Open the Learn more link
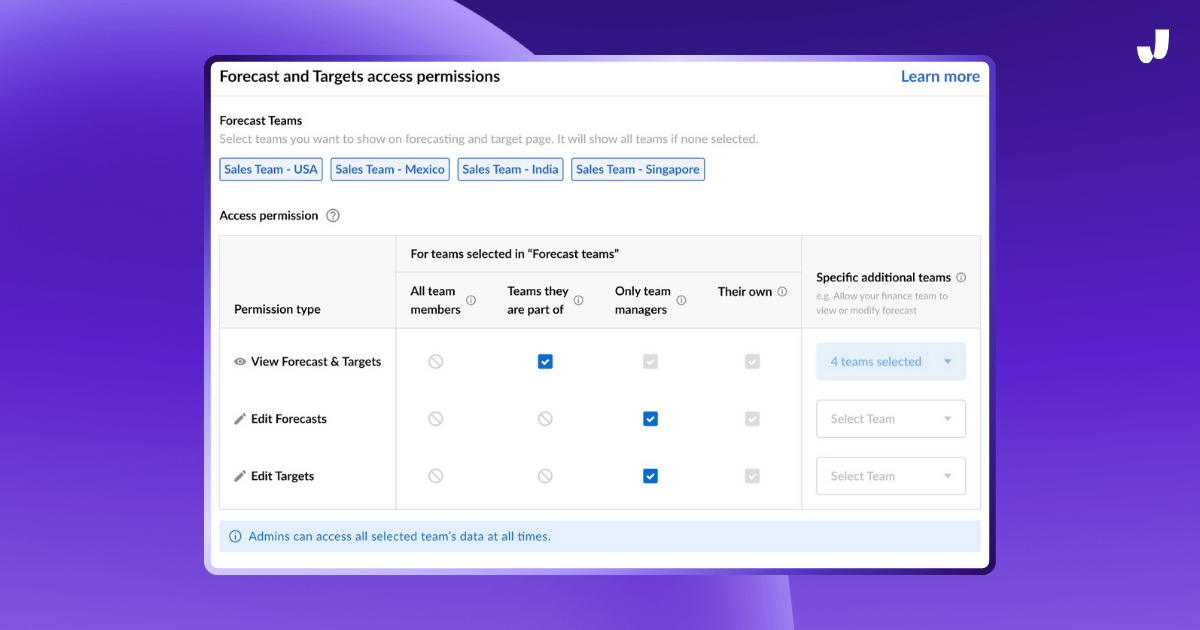The width and height of the screenshot is (1200, 630). click(x=940, y=76)
